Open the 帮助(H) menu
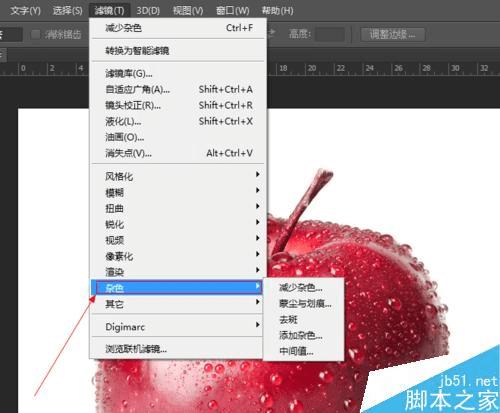Viewport: 500px width, 413px height. [x=277, y=11]
